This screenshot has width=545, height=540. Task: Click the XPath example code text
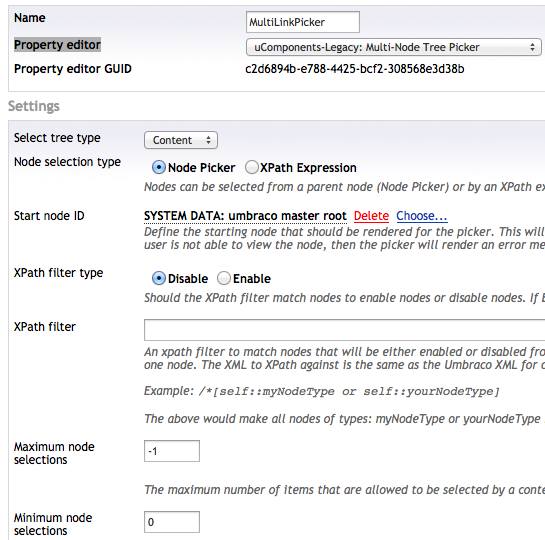coord(349,391)
